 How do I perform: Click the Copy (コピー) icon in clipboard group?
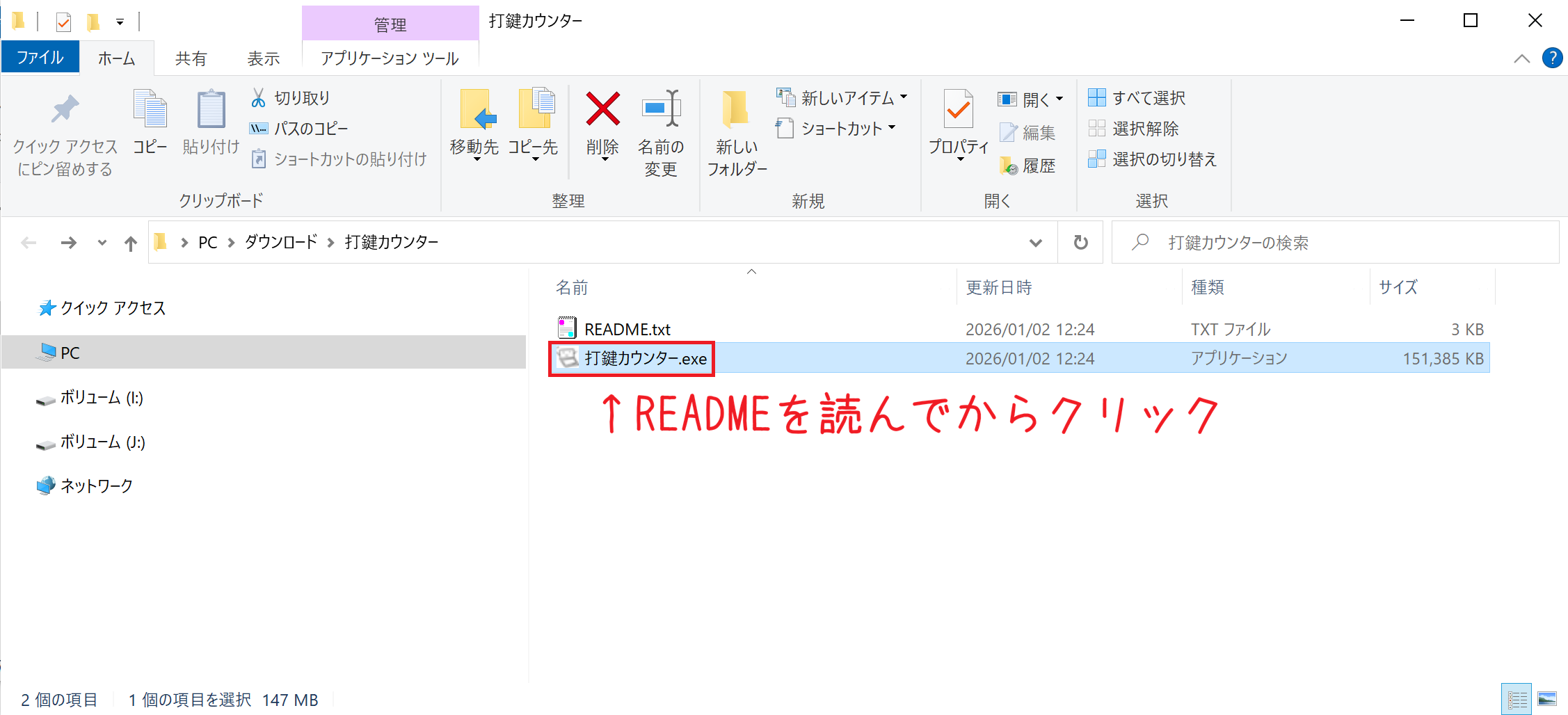150,109
